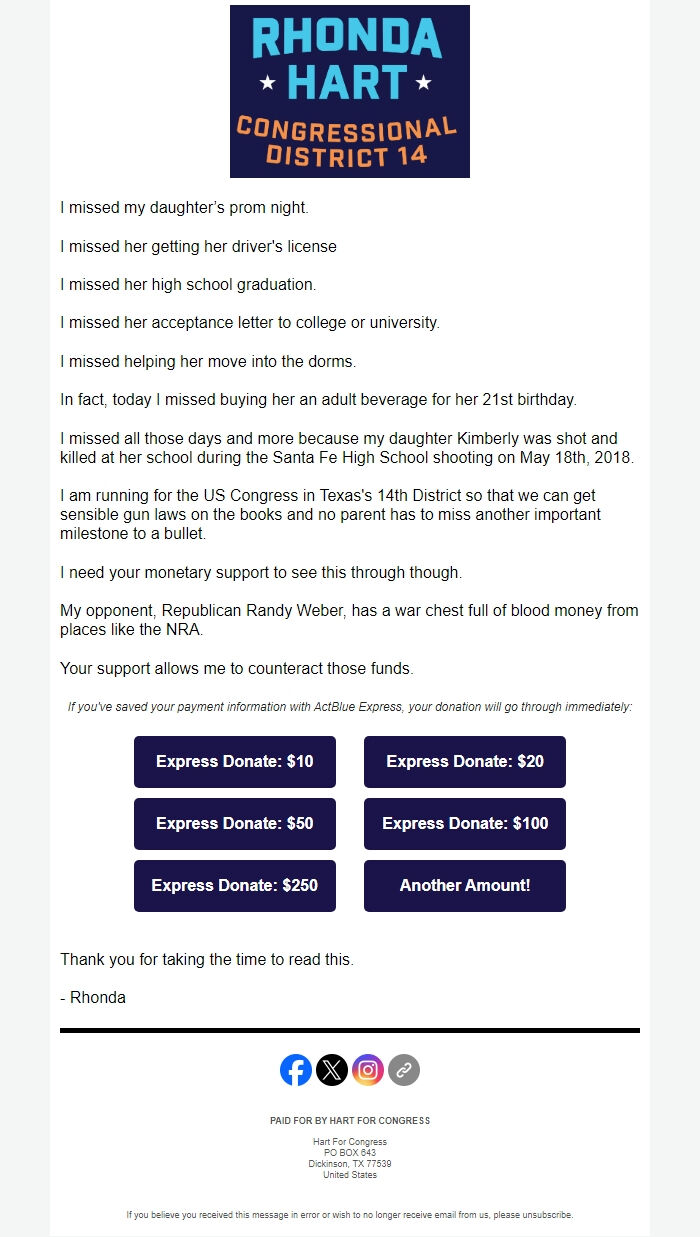Screen dimensions: 700x1237
Task: Choose the Express Donate $100 button
Action: click(x=465, y=824)
